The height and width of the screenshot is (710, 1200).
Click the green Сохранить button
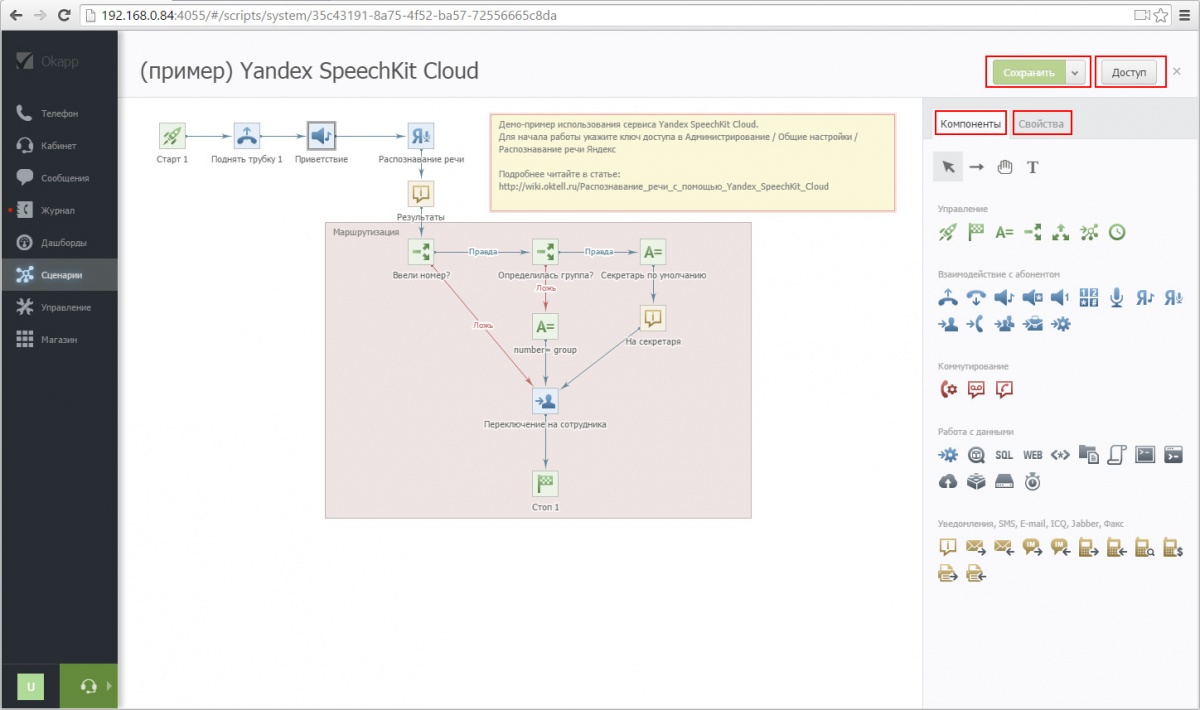click(x=1028, y=73)
